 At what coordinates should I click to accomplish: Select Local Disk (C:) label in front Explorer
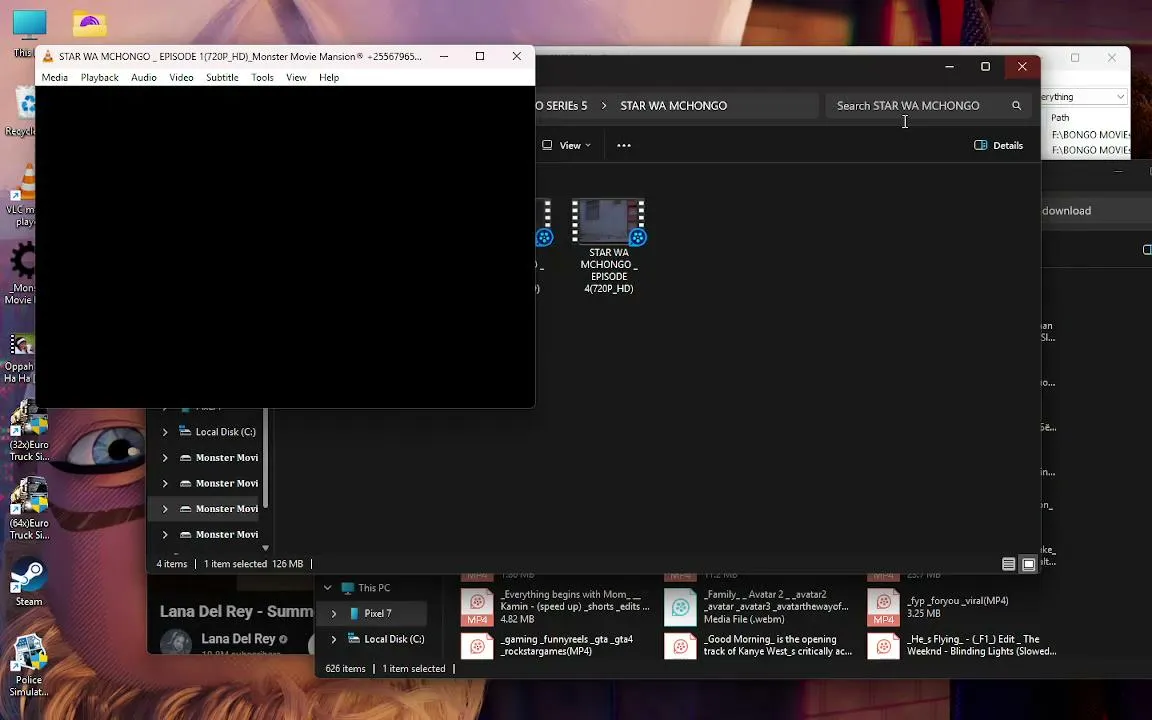coord(226,432)
